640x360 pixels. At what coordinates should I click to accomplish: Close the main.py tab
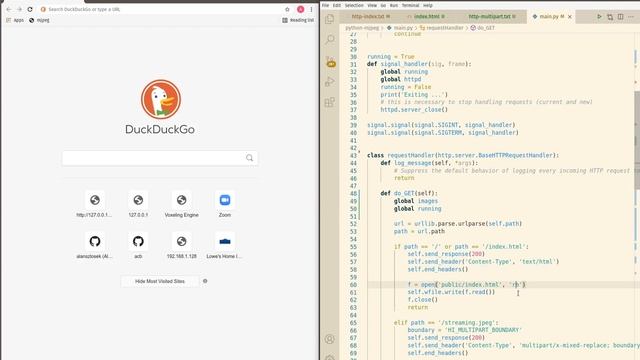(x=570, y=17)
